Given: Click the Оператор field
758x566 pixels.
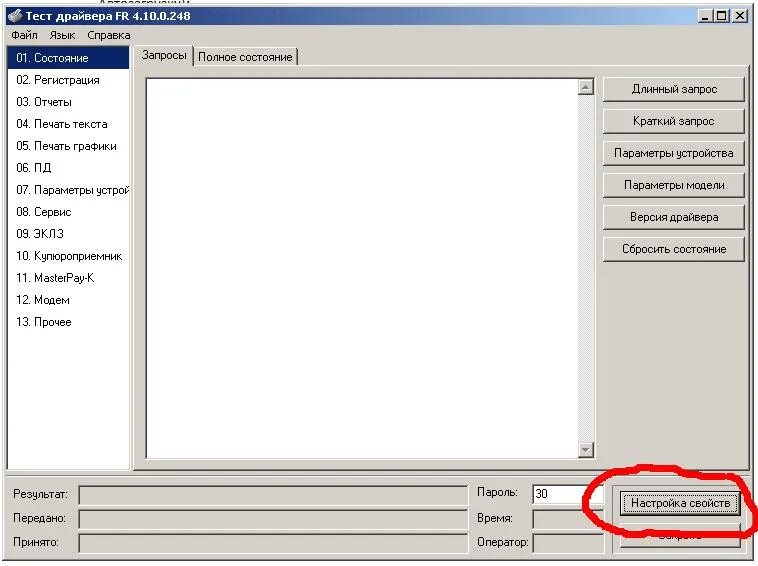Looking at the screenshot, I should click(568, 543).
